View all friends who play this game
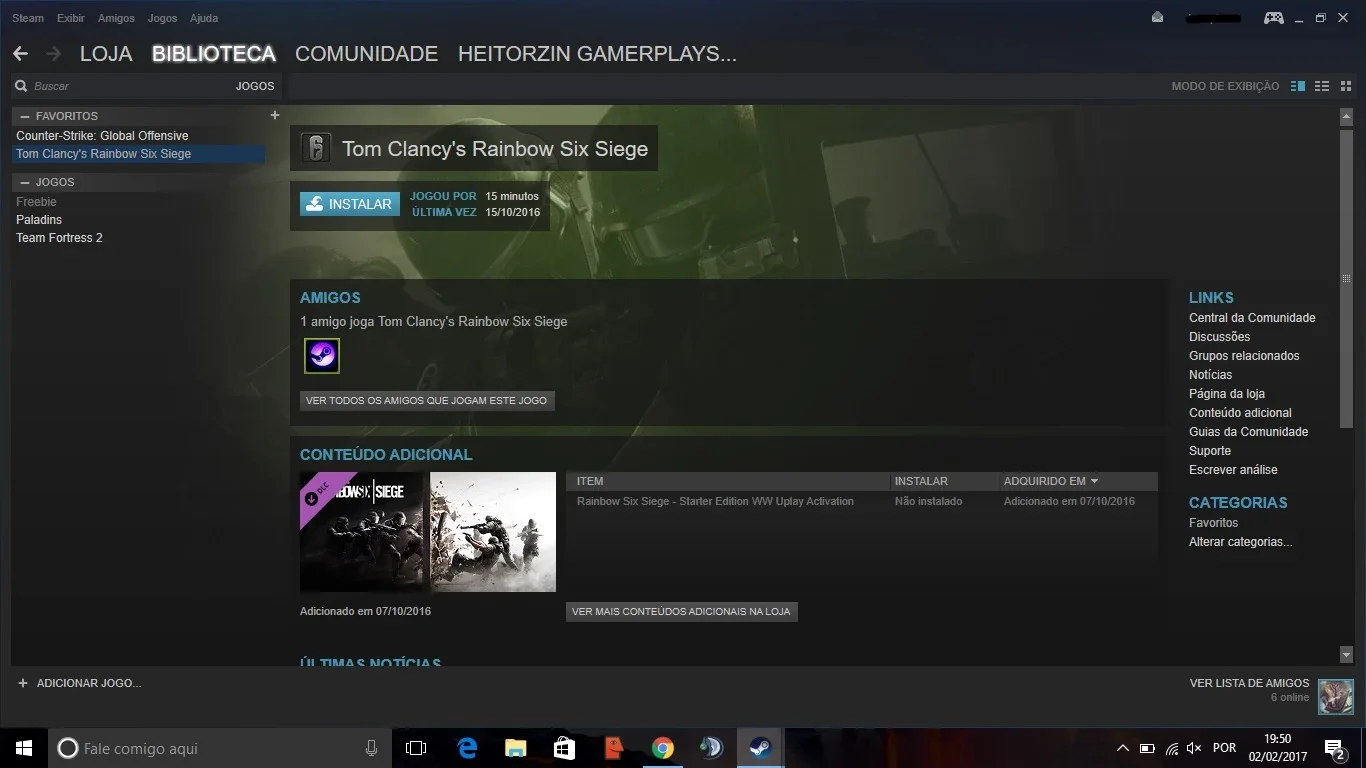 [x=427, y=400]
